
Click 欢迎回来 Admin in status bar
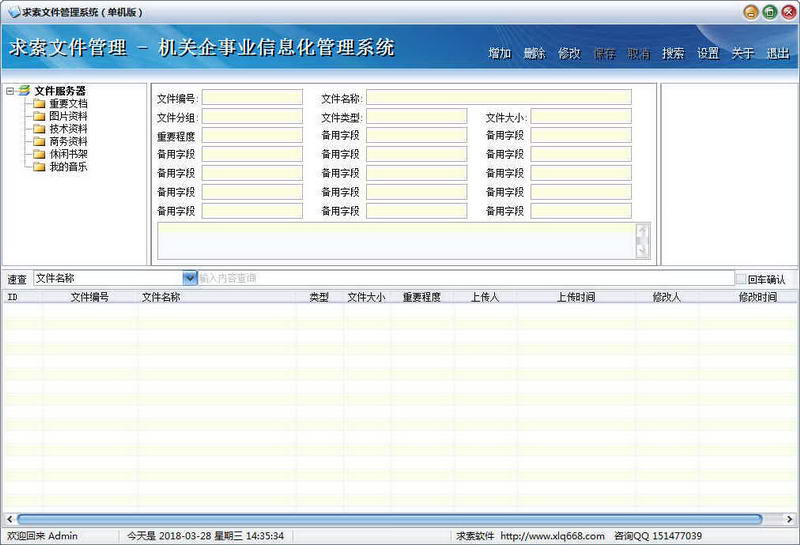(42, 536)
